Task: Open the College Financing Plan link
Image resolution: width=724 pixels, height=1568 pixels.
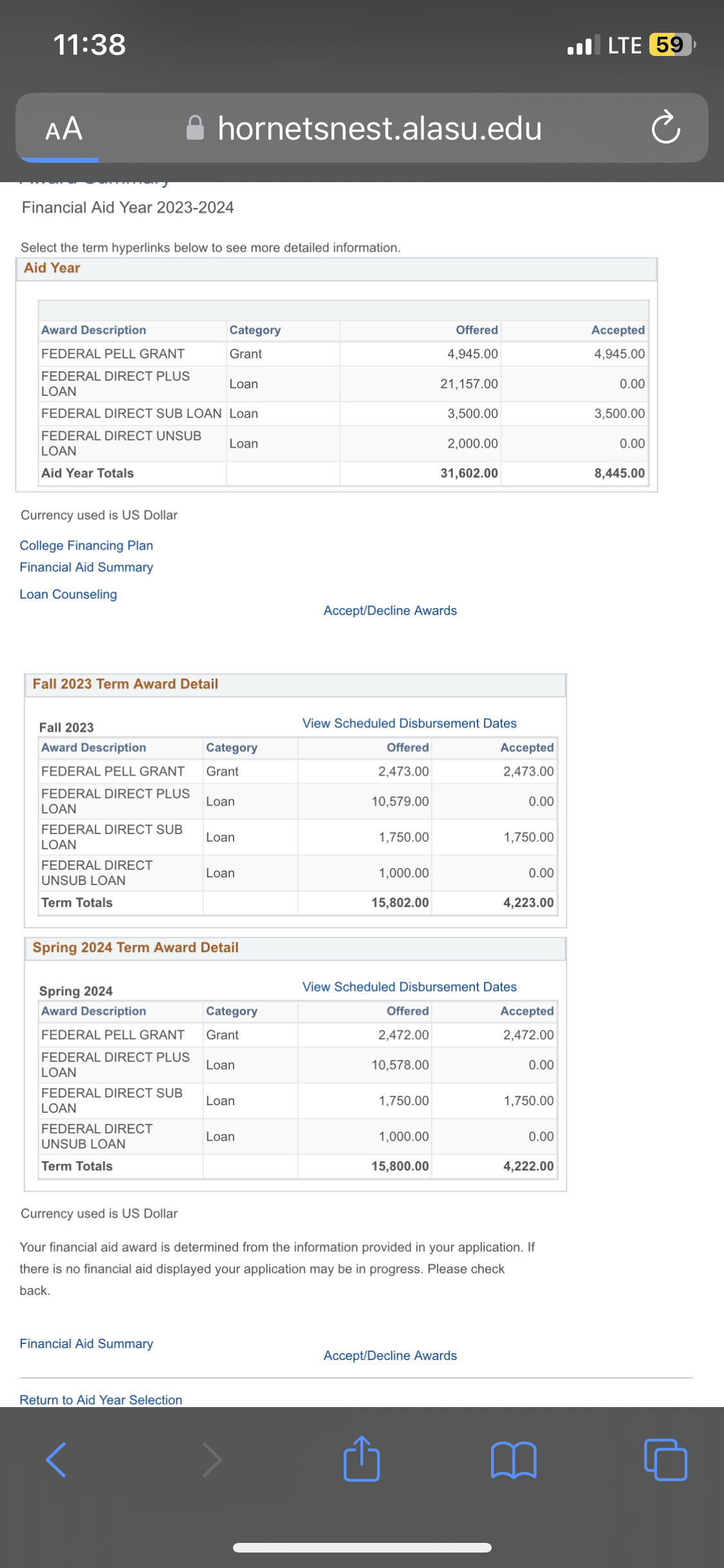Action: [86, 545]
